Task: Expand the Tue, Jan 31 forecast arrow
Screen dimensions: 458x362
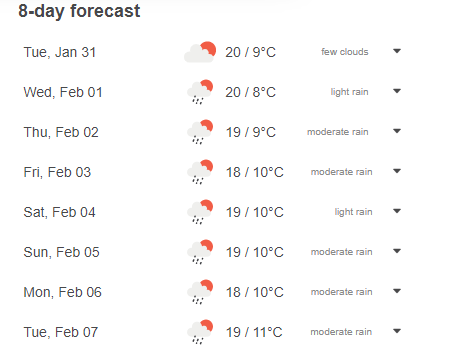Action: point(397,51)
